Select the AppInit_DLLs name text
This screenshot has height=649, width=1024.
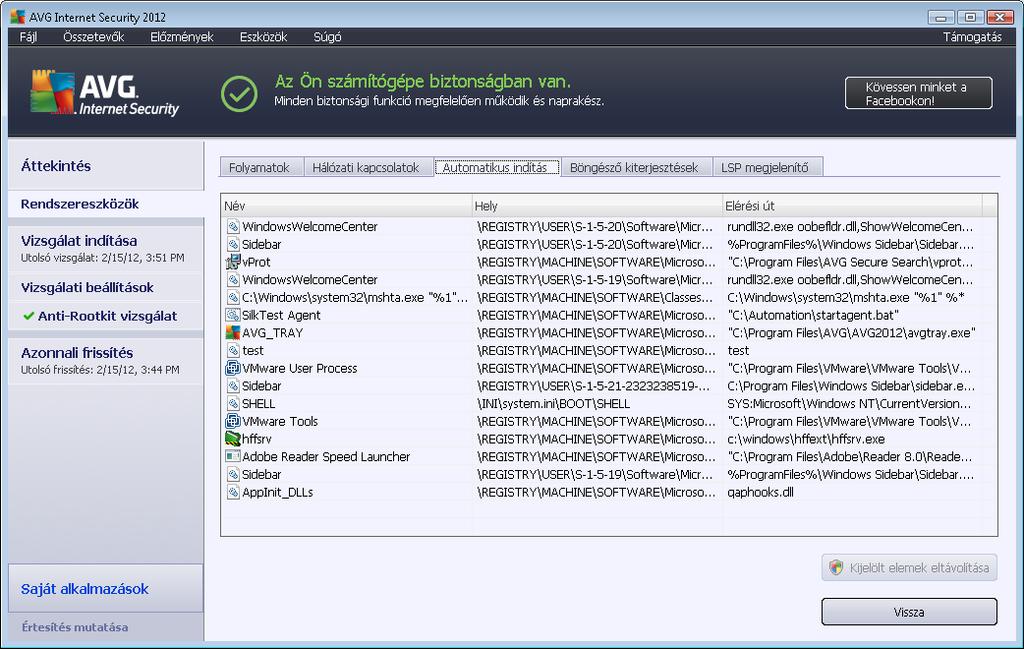[278, 492]
